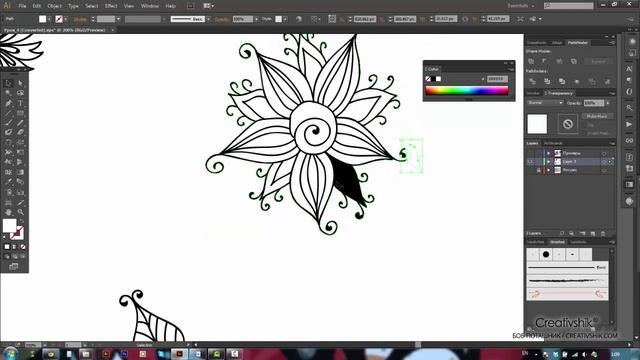This screenshot has width=640, height=360.
Task: Select the Selection tool (black arrow)
Action: (8, 83)
